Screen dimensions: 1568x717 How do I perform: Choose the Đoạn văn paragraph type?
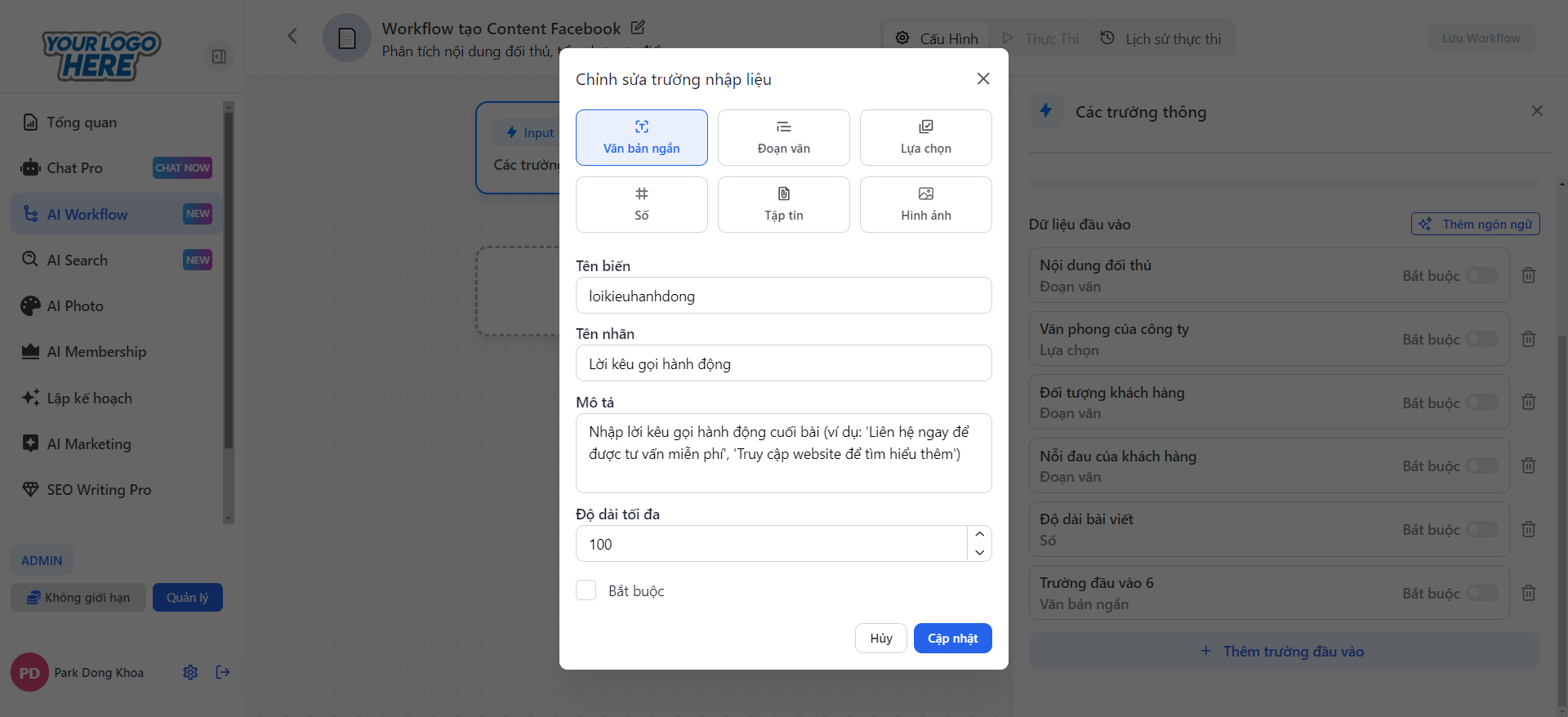(x=783, y=137)
